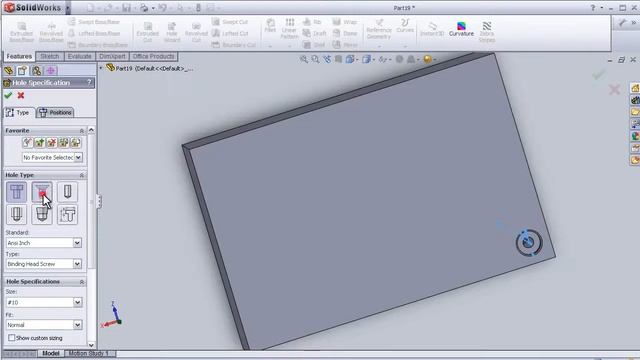Image resolution: width=640 pixels, height=360 pixels.
Task: Click the viewport confirmation corner red X
Action: coord(614,89)
